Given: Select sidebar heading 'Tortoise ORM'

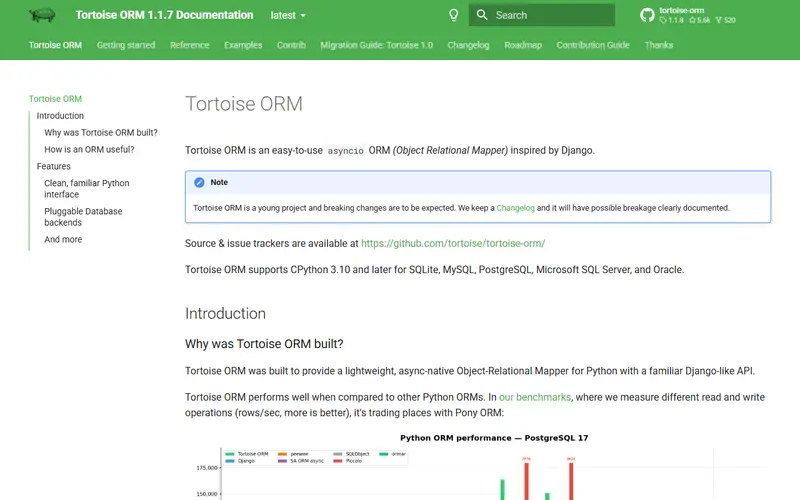Looking at the screenshot, I should click(x=55, y=98).
